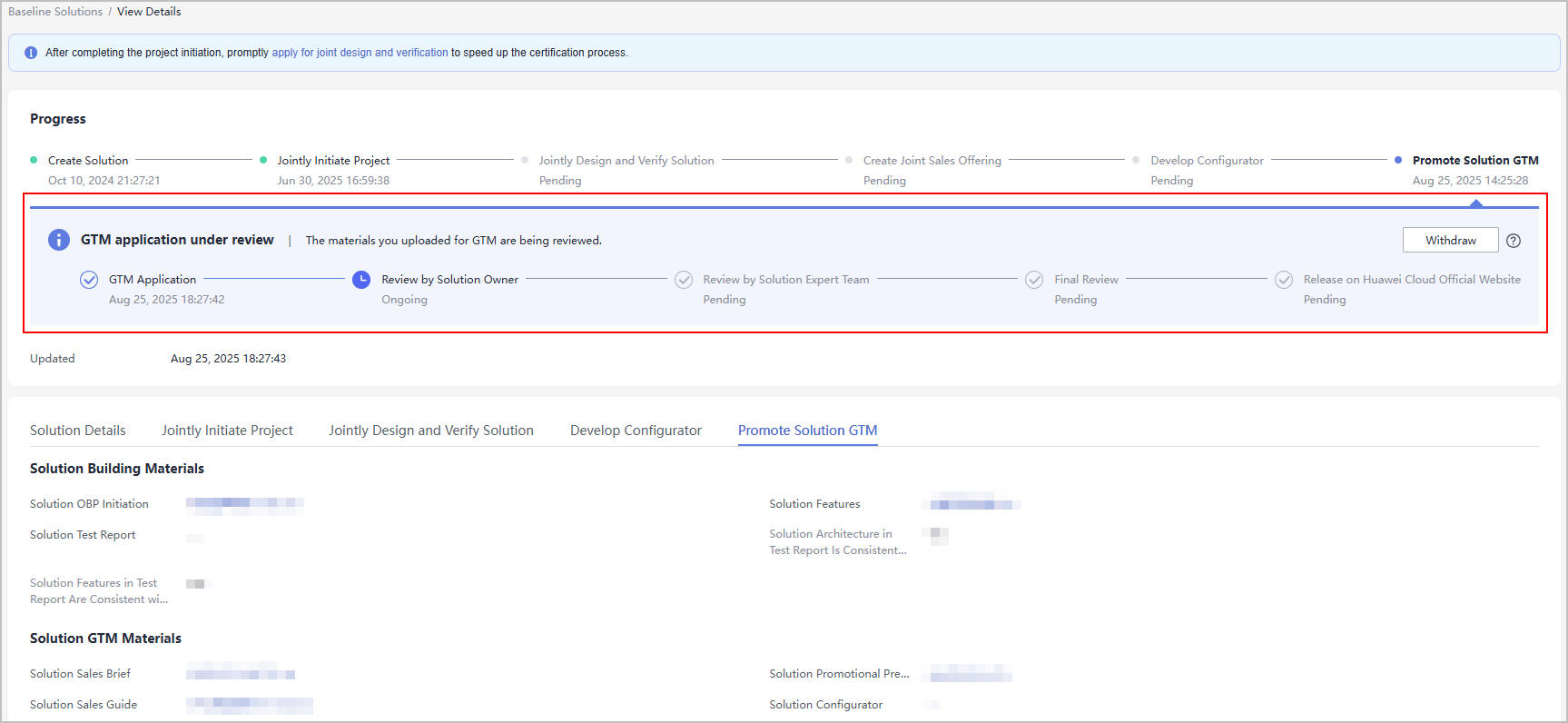Click the blue info icon in notification banner
The width and height of the screenshot is (1568, 723).
click(31, 53)
